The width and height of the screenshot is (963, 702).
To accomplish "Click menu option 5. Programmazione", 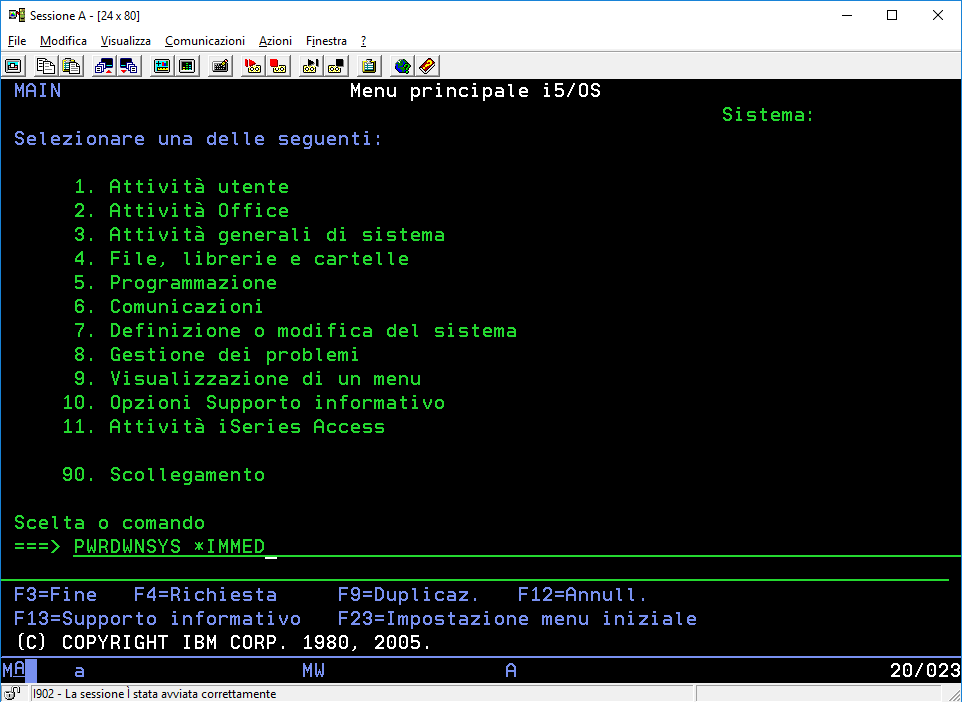I will 175,283.
